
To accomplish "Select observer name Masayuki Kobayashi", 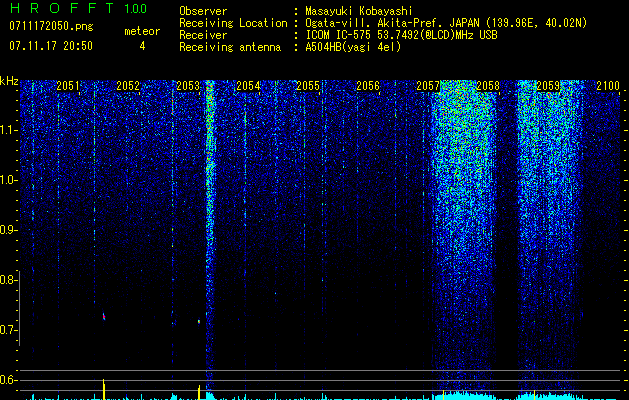I will [x=359, y=11].
